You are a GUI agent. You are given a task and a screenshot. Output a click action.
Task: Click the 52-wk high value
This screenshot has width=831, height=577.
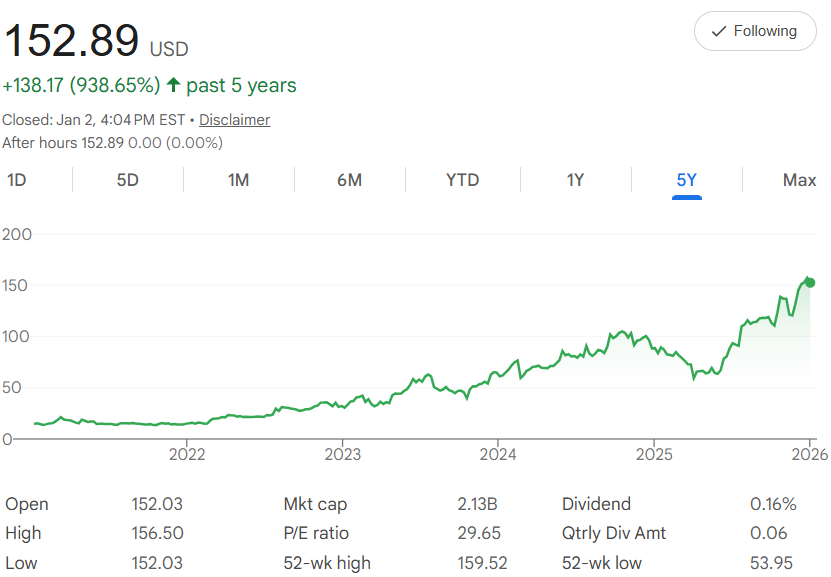(x=479, y=563)
